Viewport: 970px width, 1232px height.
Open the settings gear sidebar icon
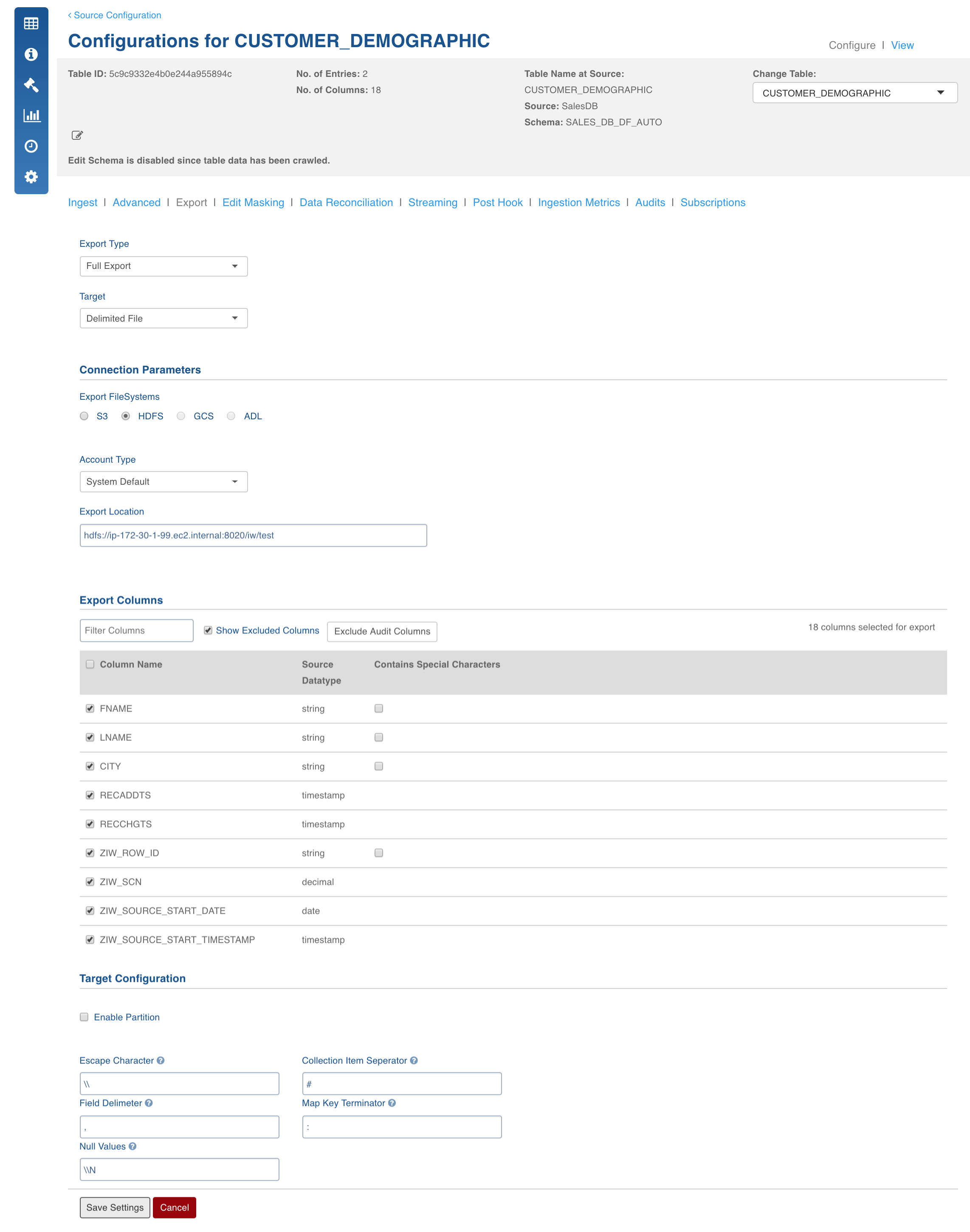(x=31, y=177)
